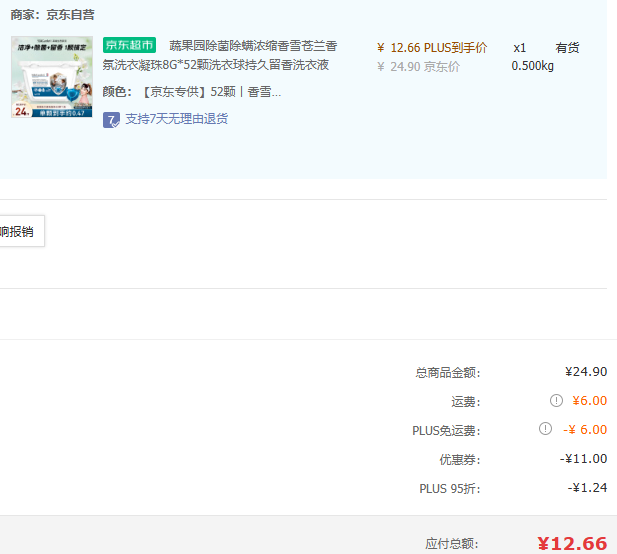This screenshot has width=617, height=554.
Task: Click the info icon beside 运费
Action: (556, 401)
